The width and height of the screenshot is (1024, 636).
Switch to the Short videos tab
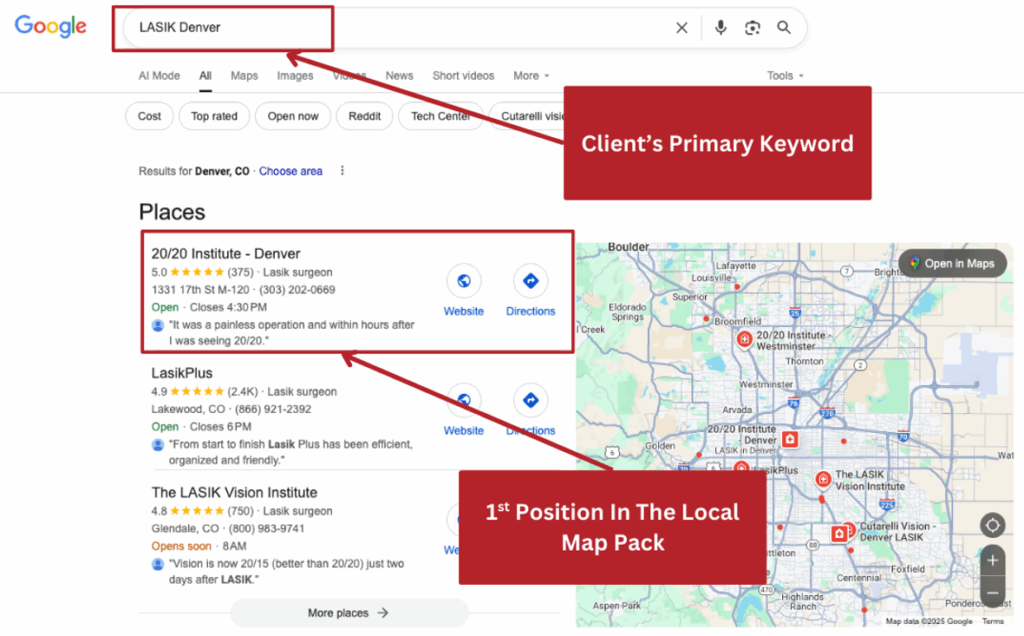463,76
